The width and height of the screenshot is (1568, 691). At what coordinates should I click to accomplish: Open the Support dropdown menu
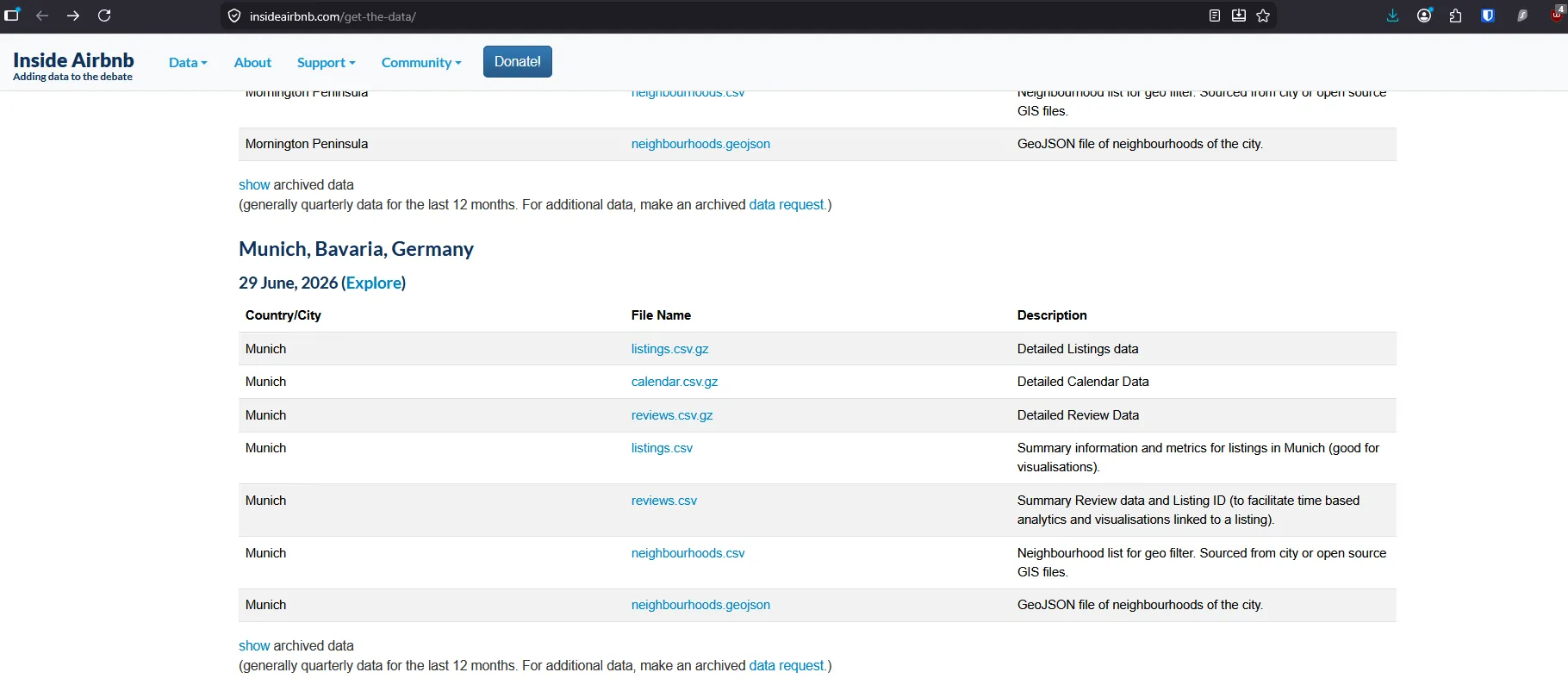[326, 62]
